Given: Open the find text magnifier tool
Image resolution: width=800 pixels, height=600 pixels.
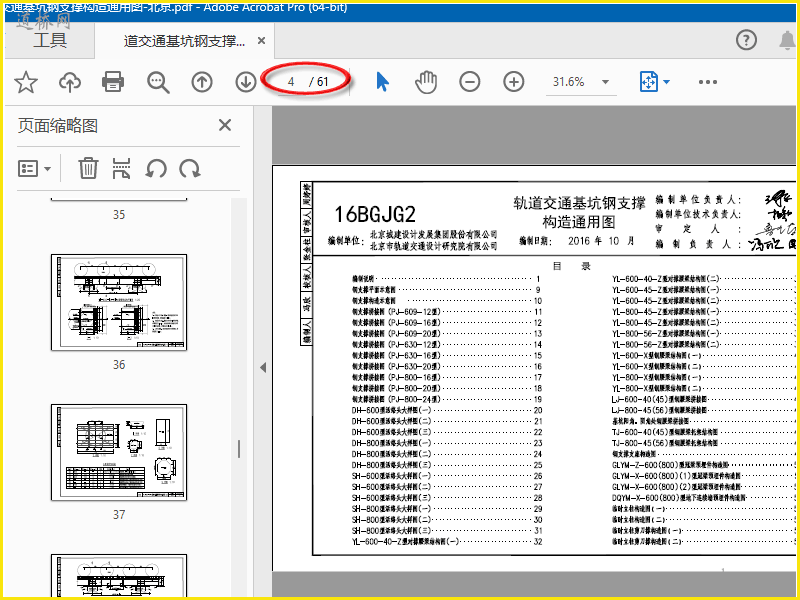Looking at the screenshot, I should [158, 82].
